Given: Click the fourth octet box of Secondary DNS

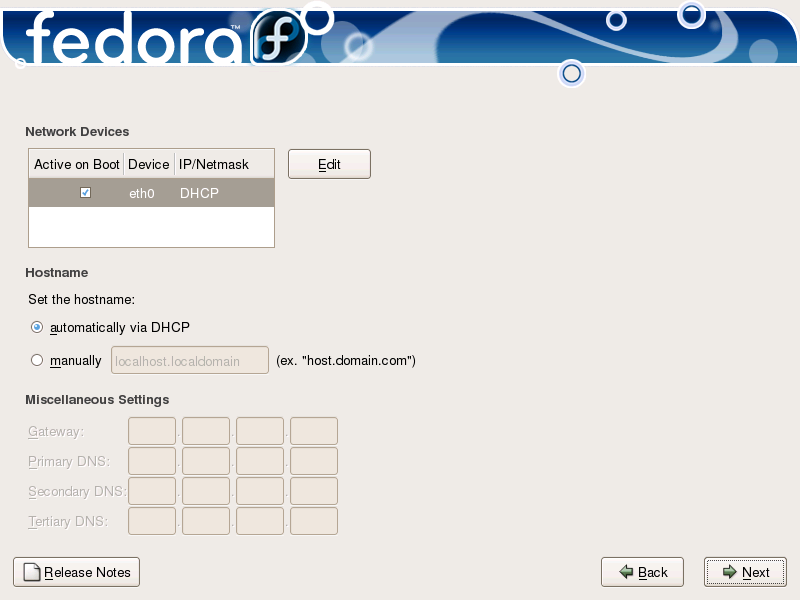Looking at the screenshot, I should coord(314,491).
